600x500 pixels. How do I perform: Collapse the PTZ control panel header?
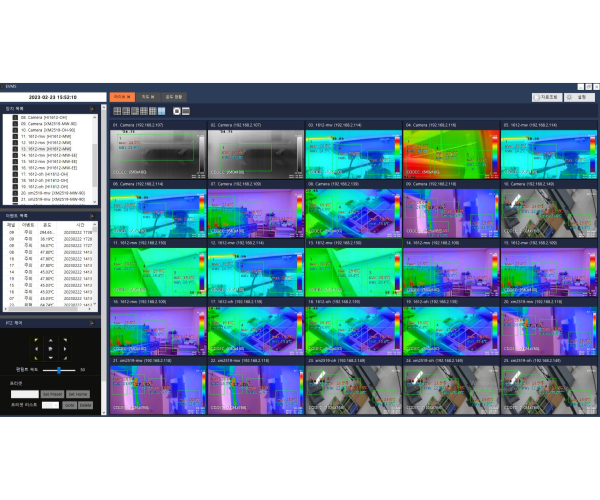92,323
